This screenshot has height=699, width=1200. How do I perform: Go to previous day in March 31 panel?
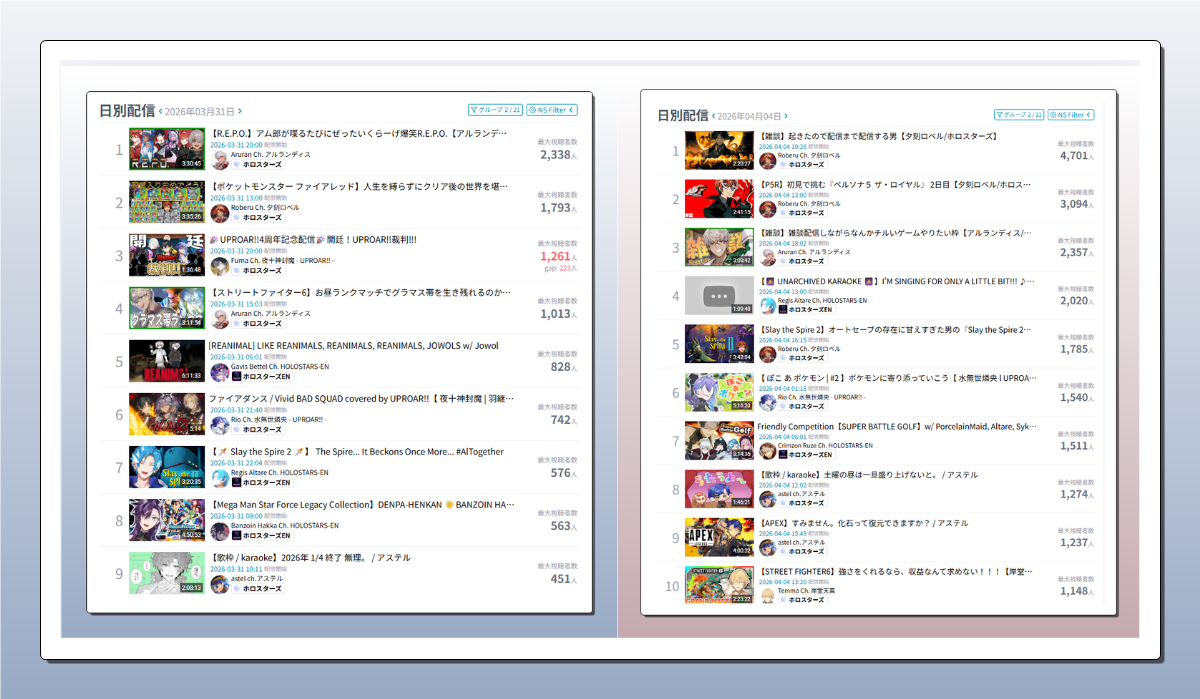pos(160,111)
